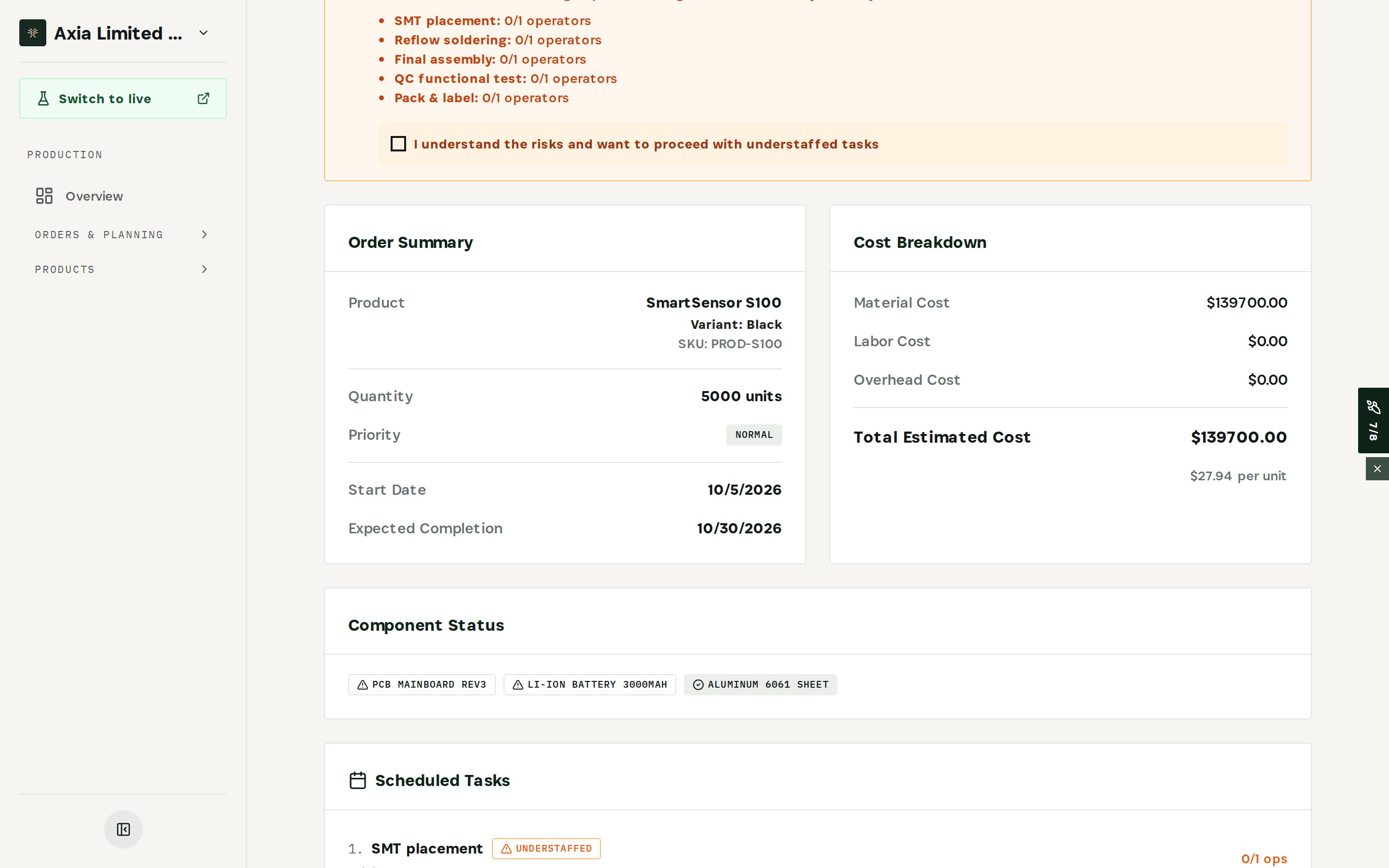The width and height of the screenshot is (1389, 868).
Task: Open the Overview page
Action: click(123, 196)
